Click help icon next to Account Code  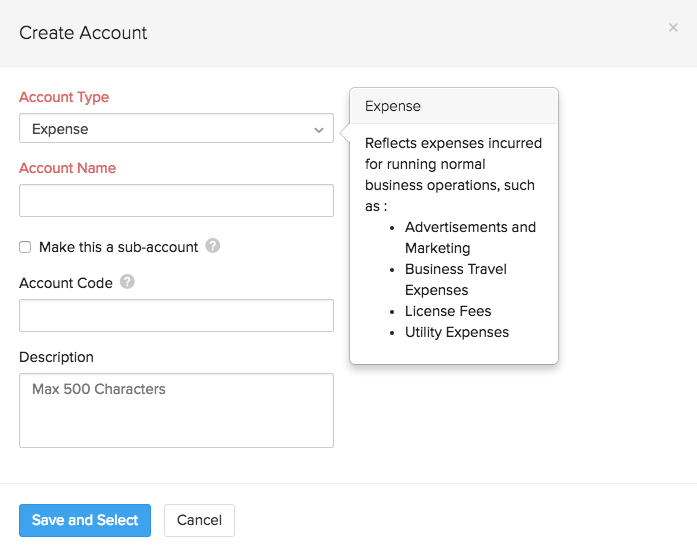pyautogui.click(x=127, y=282)
